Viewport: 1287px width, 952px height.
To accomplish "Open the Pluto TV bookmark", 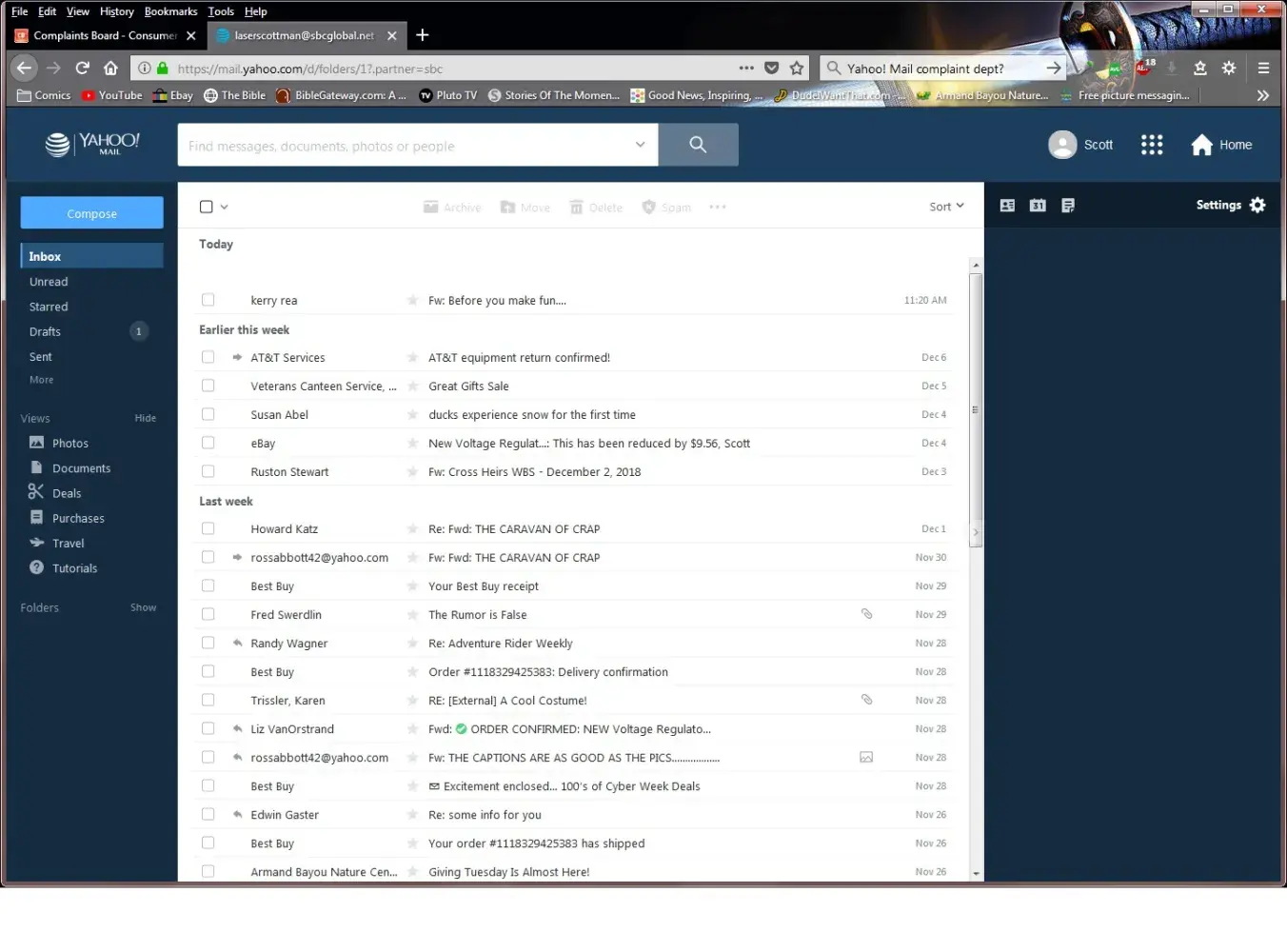I will click(x=447, y=95).
